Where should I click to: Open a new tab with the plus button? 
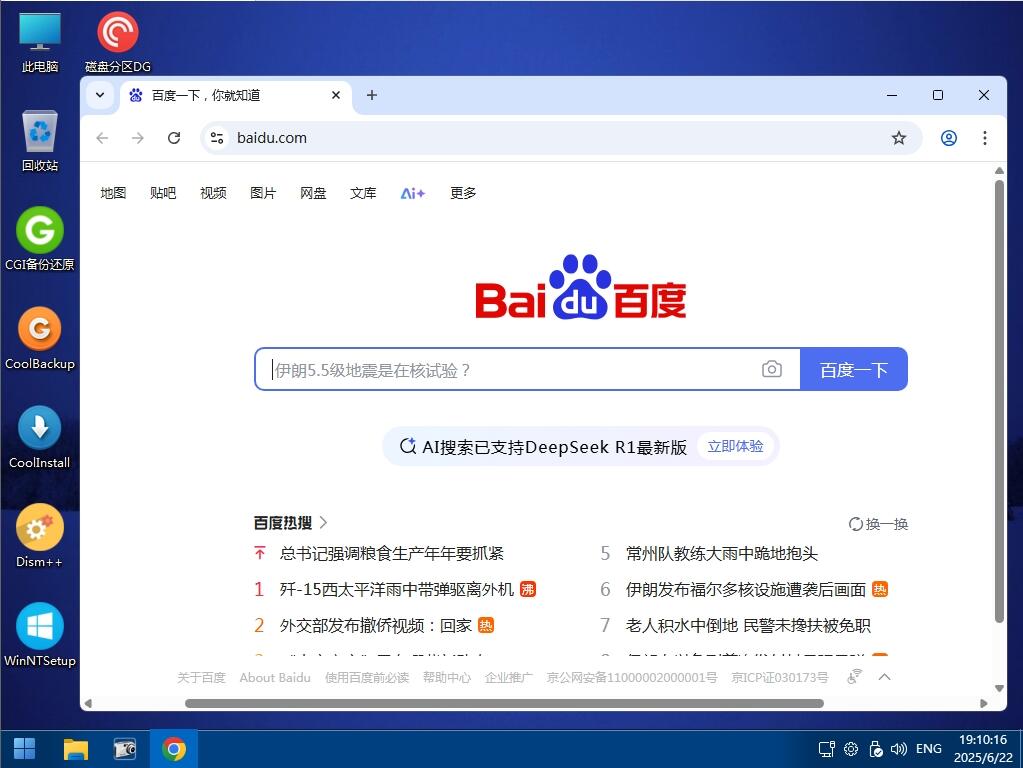pyautogui.click(x=372, y=95)
